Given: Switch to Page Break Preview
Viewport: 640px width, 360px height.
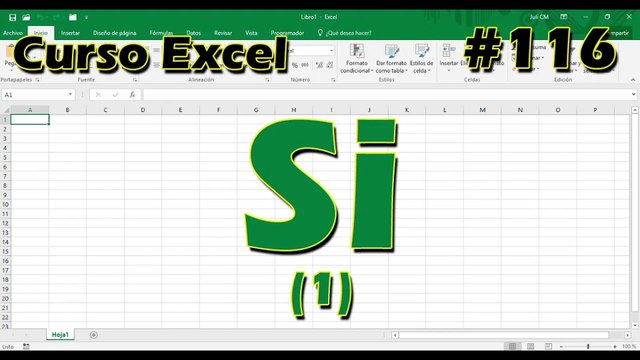Looking at the screenshot, I should click(548, 346).
